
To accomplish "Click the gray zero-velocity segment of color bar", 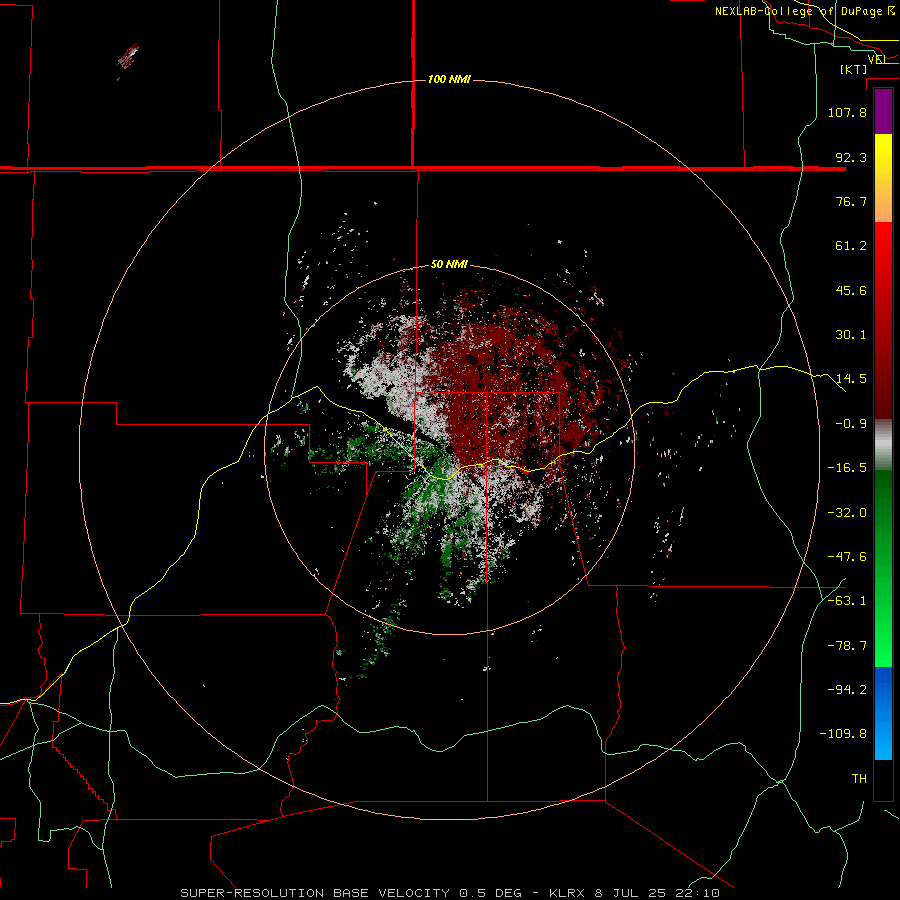I will tap(883, 445).
